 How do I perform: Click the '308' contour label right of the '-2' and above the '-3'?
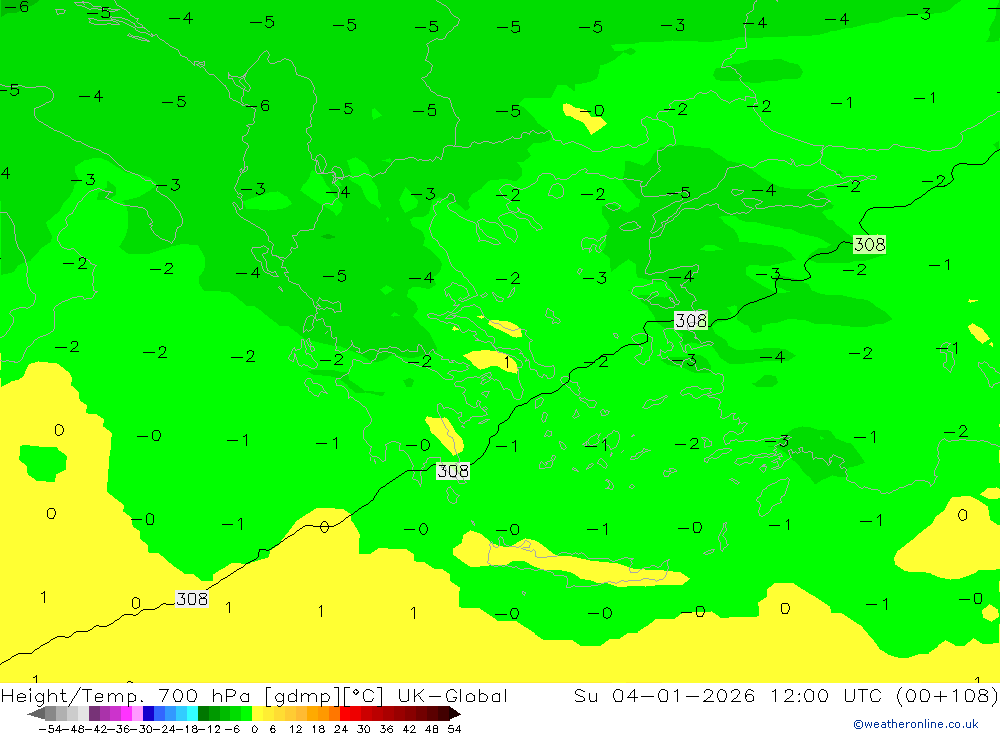691,320
